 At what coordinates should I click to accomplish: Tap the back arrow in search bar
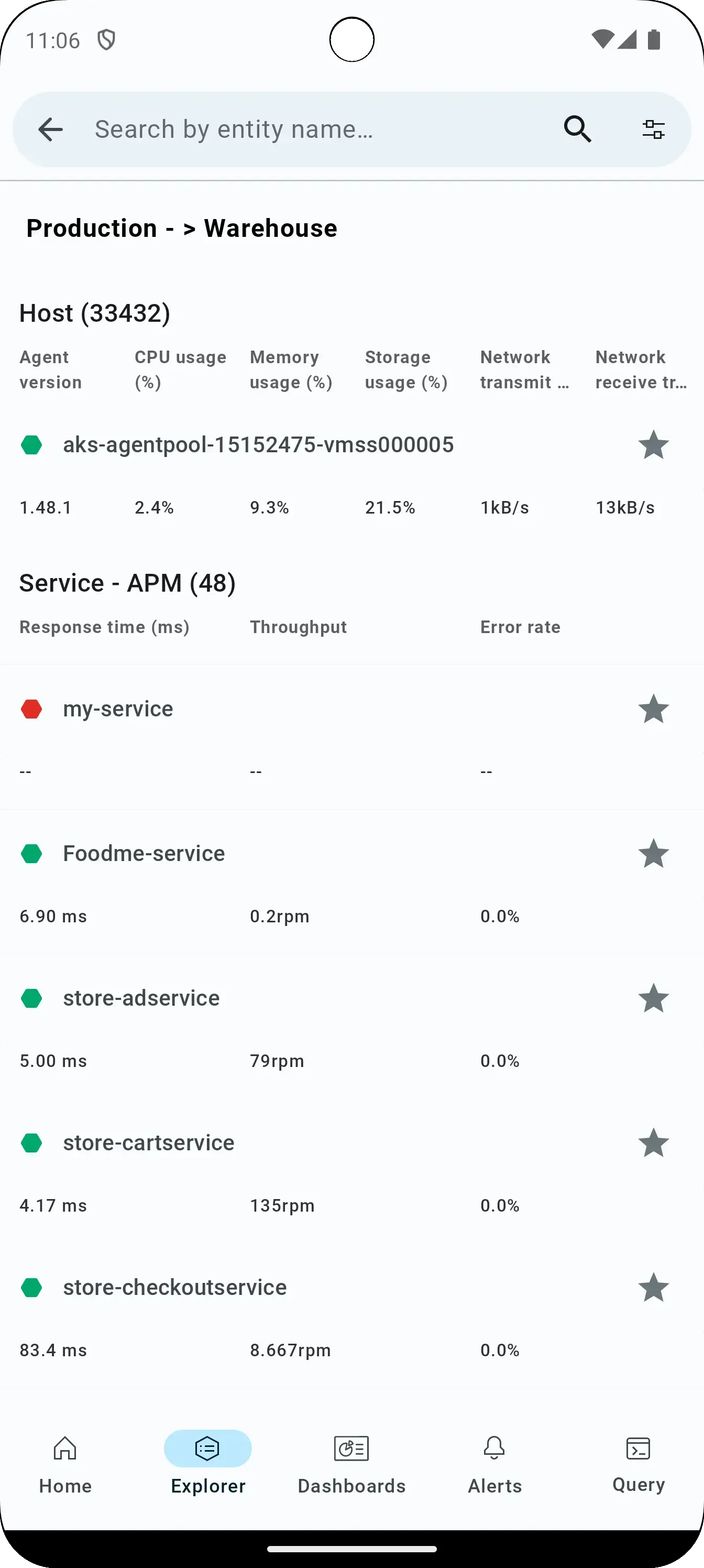[50, 129]
